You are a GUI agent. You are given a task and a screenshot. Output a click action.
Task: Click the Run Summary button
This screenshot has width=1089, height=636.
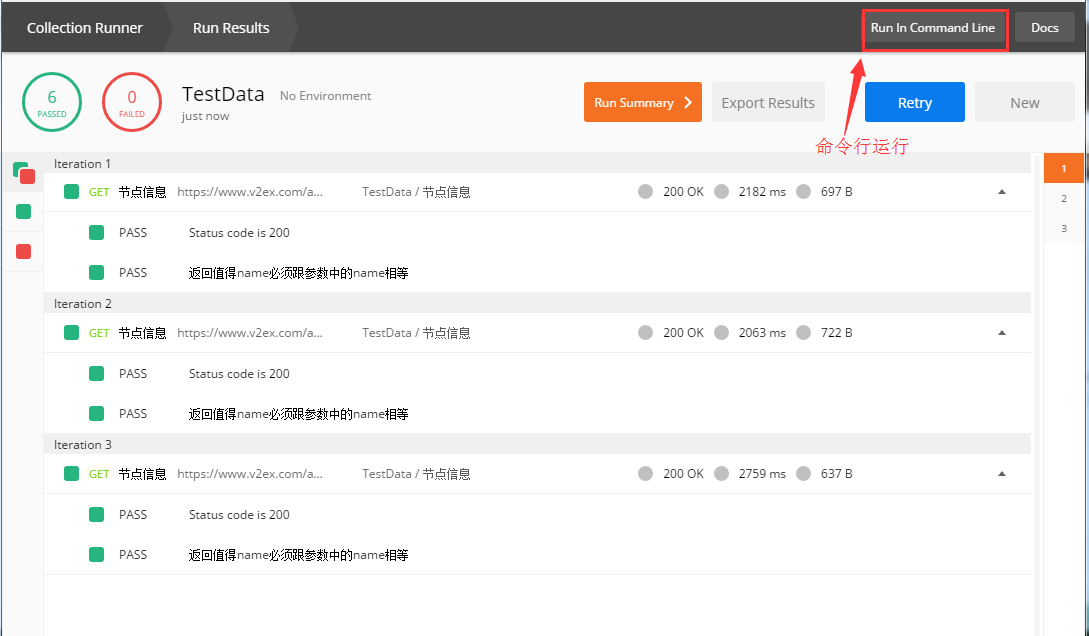point(642,102)
